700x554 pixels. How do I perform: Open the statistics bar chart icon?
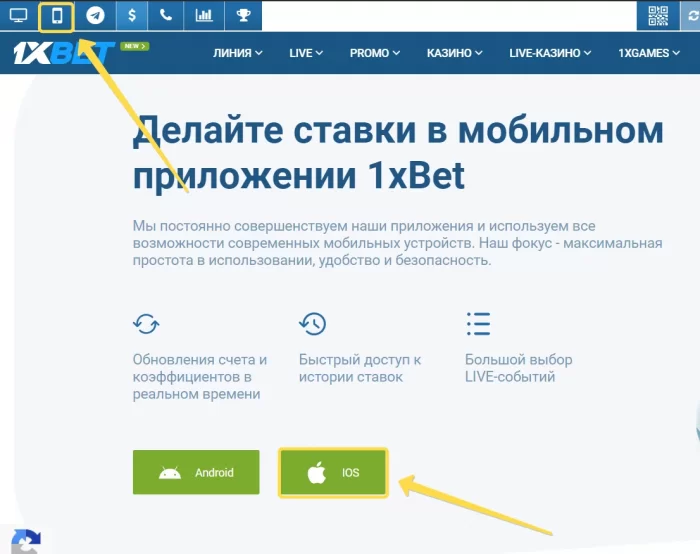pyautogui.click(x=204, y=16)
